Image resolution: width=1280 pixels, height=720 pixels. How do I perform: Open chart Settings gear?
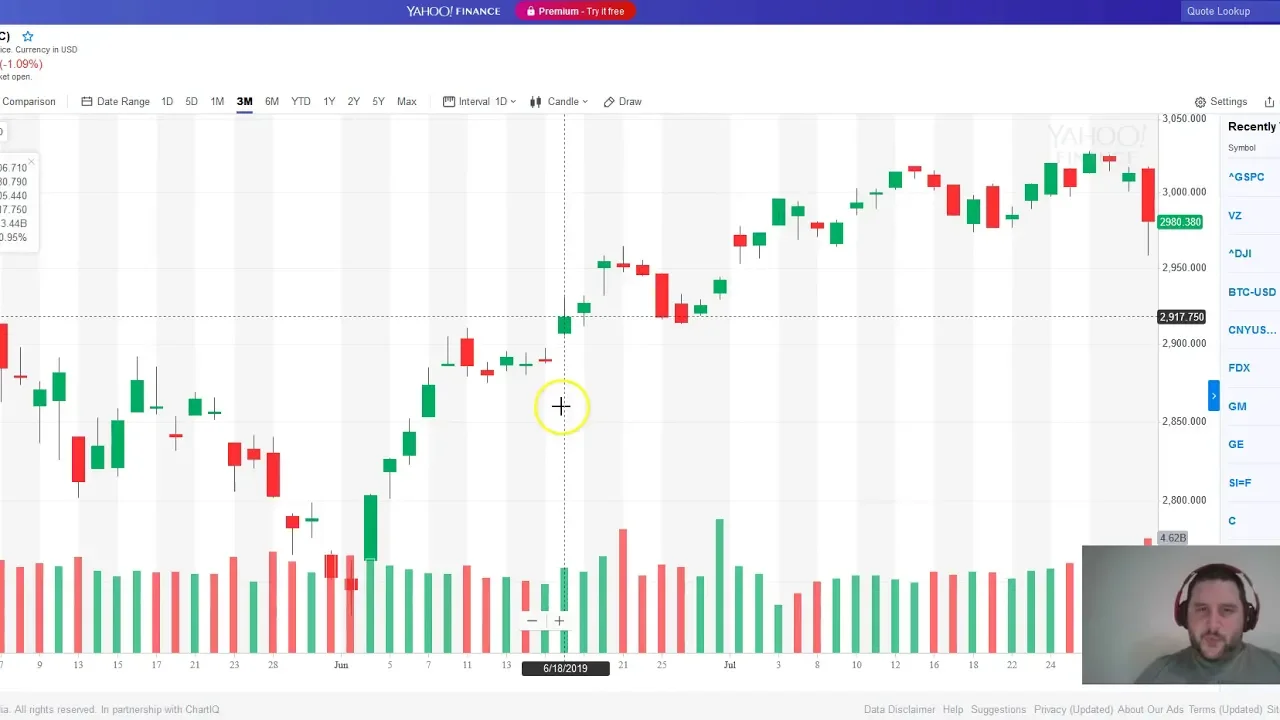tap(1220, 102)
